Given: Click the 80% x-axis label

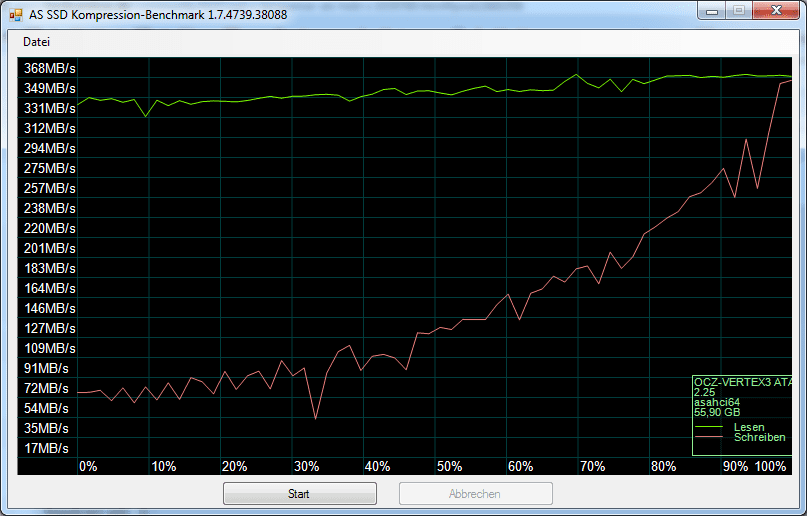Looking at the screenshot, I should coord(663,467).
